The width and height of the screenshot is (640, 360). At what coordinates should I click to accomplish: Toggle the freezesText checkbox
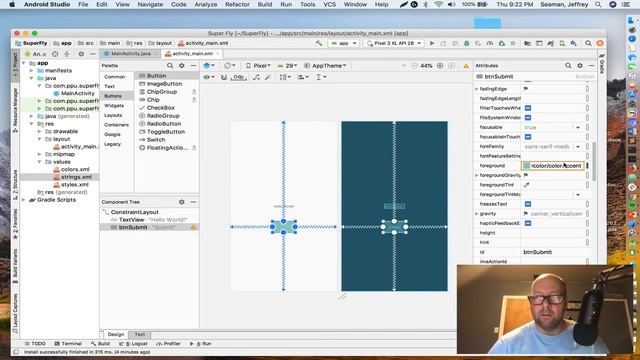click(528, 204)
